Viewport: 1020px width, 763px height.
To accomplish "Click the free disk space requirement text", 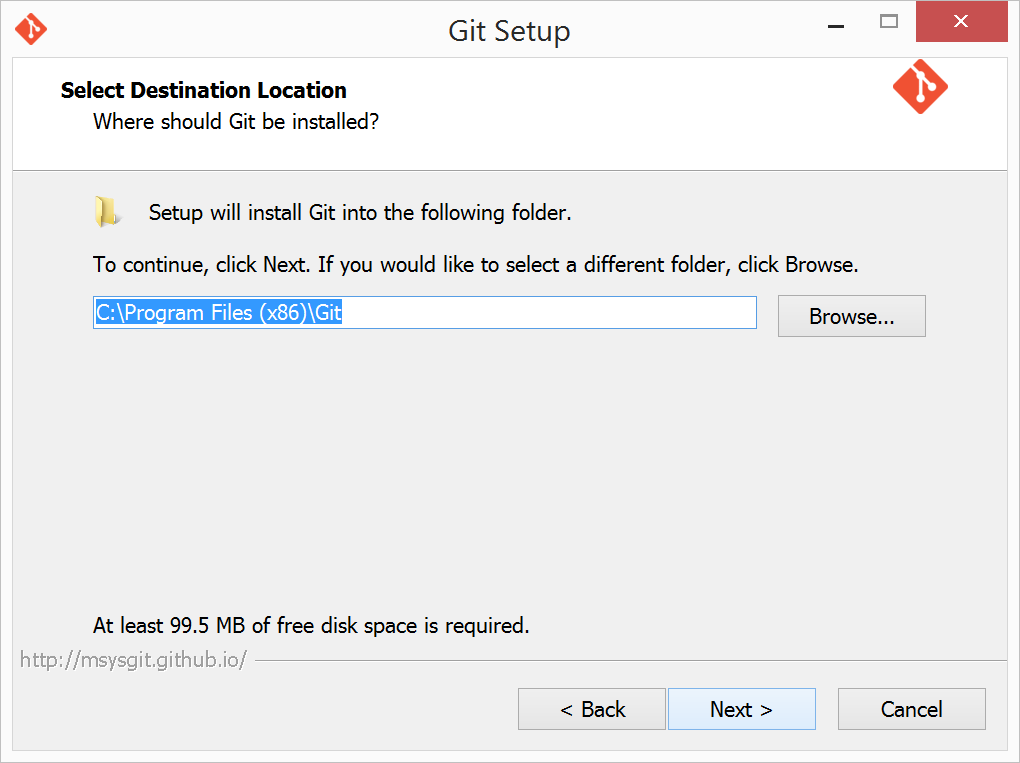I will (311, 626).
